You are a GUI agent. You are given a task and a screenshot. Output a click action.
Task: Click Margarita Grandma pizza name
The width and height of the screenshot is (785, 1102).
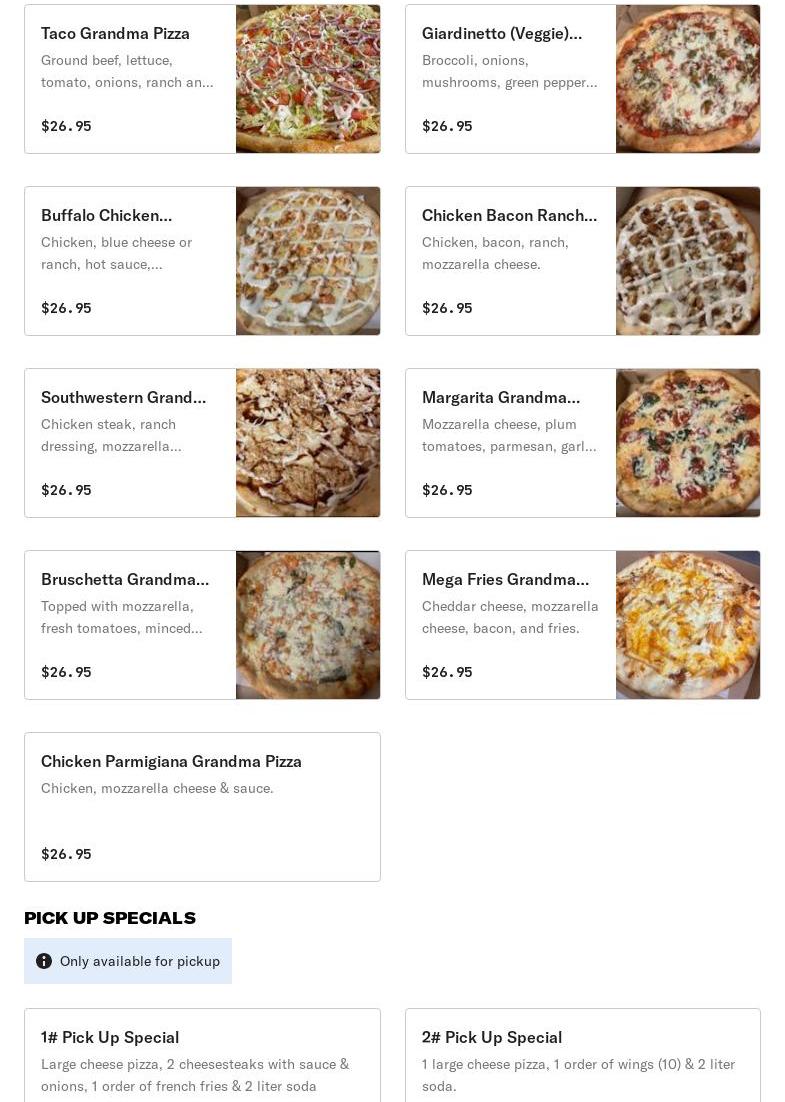point(501,397)
